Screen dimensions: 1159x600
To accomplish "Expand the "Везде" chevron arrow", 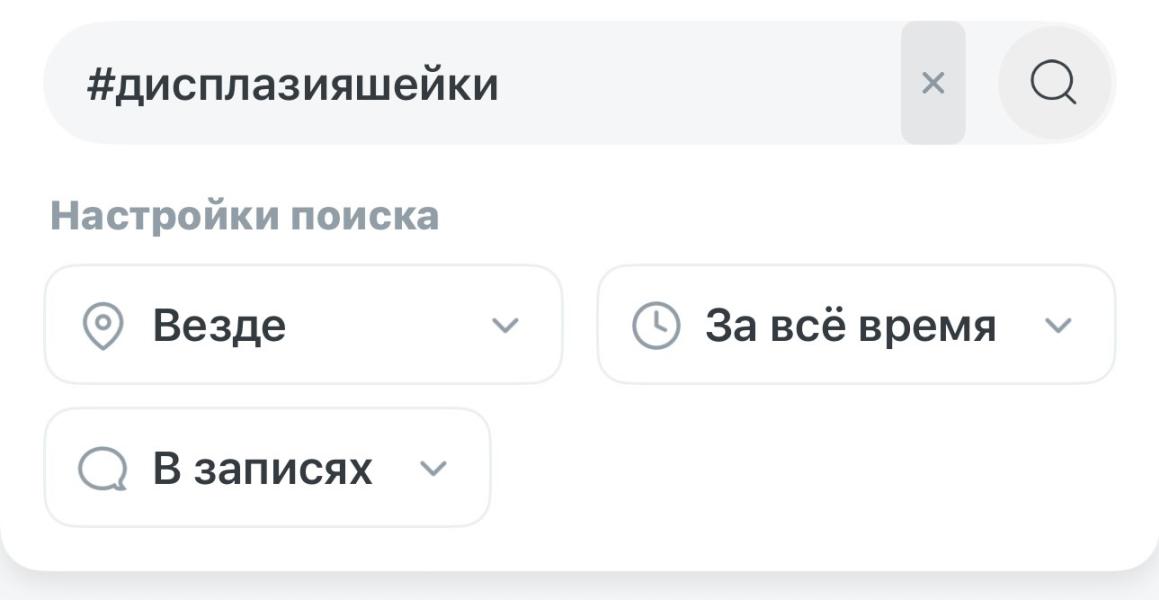I will click(506, 325).
